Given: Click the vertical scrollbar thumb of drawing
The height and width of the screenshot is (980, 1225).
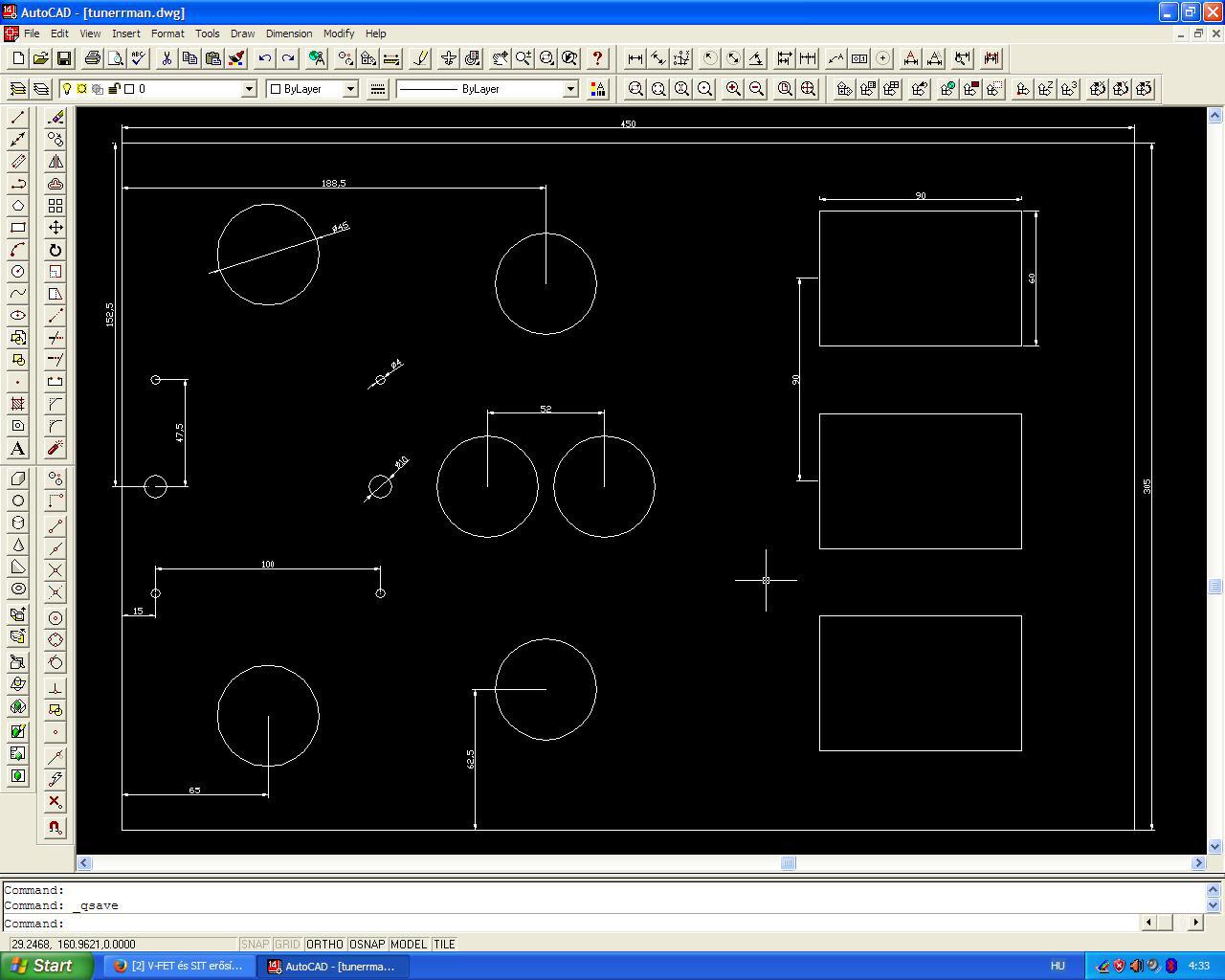Looking at the screenshot, I should pos(1215,588).
